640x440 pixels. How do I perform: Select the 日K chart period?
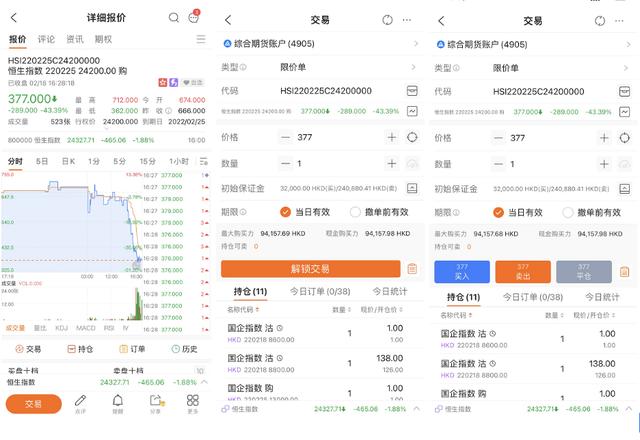coord(68,161)
